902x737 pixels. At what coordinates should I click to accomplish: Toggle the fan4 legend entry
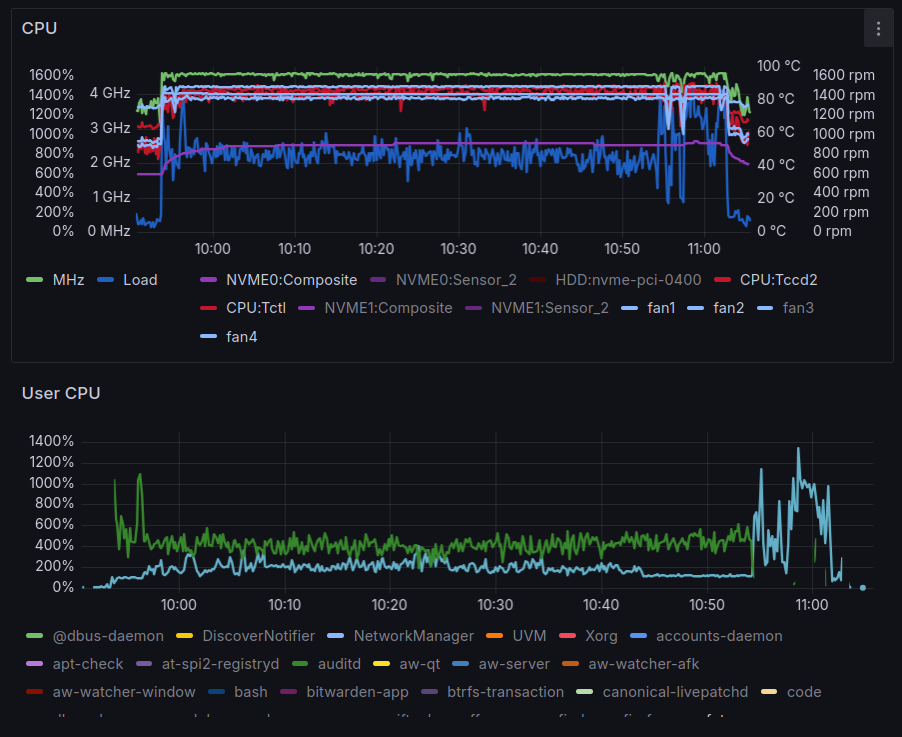[x=241, y=337]
